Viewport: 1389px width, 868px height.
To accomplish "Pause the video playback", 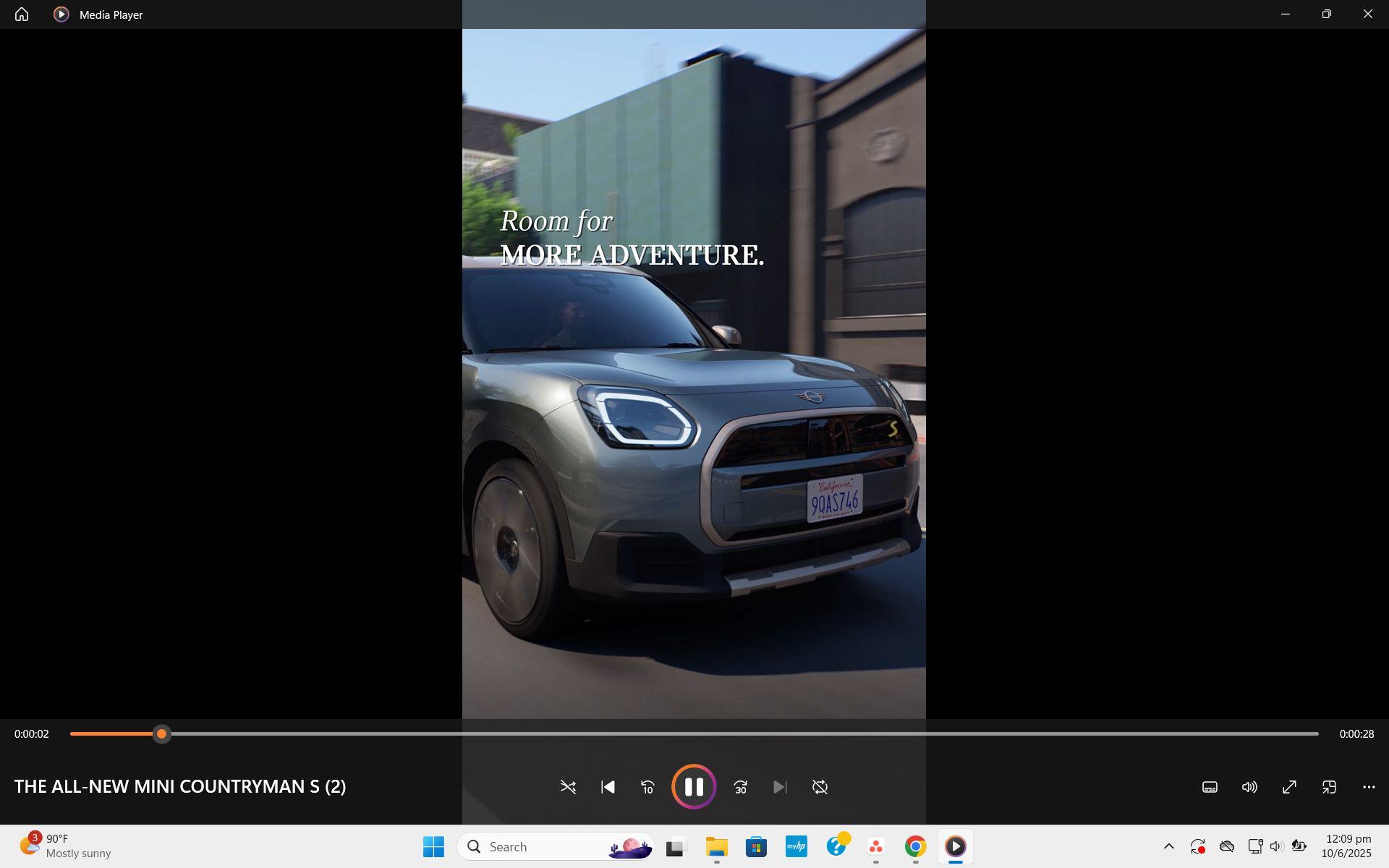I will click(x=693, y=786).
